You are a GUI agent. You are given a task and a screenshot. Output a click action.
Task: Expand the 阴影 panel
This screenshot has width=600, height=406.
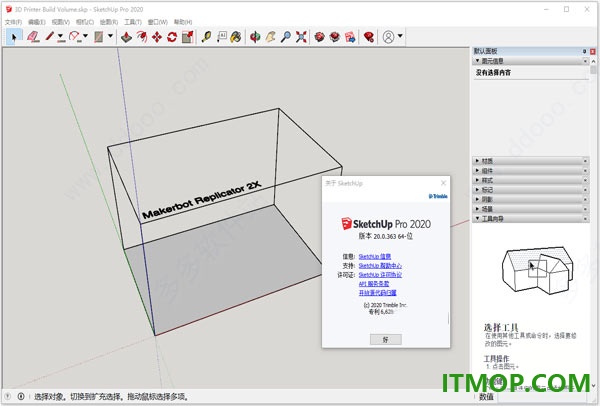tap(477, 199)
